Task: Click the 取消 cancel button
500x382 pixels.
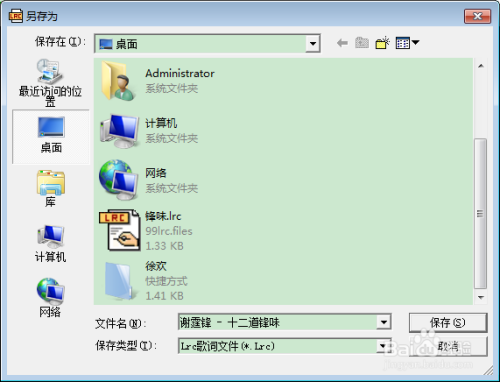Action: 448,347
